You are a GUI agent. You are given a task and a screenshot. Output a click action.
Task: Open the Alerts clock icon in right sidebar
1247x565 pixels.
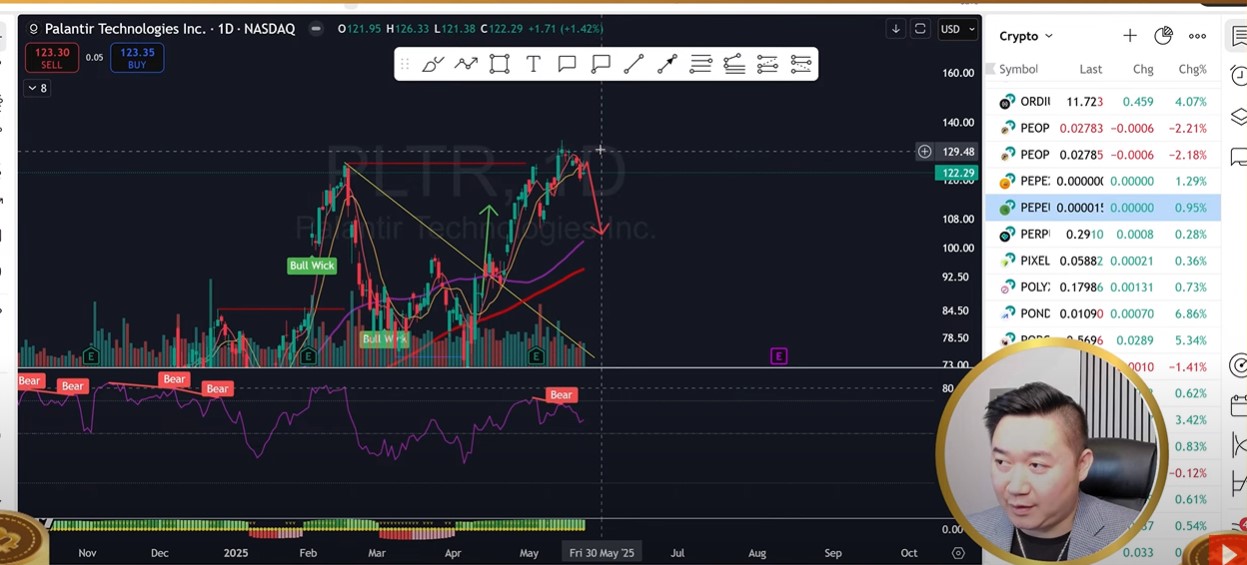tap(1239, 75)
